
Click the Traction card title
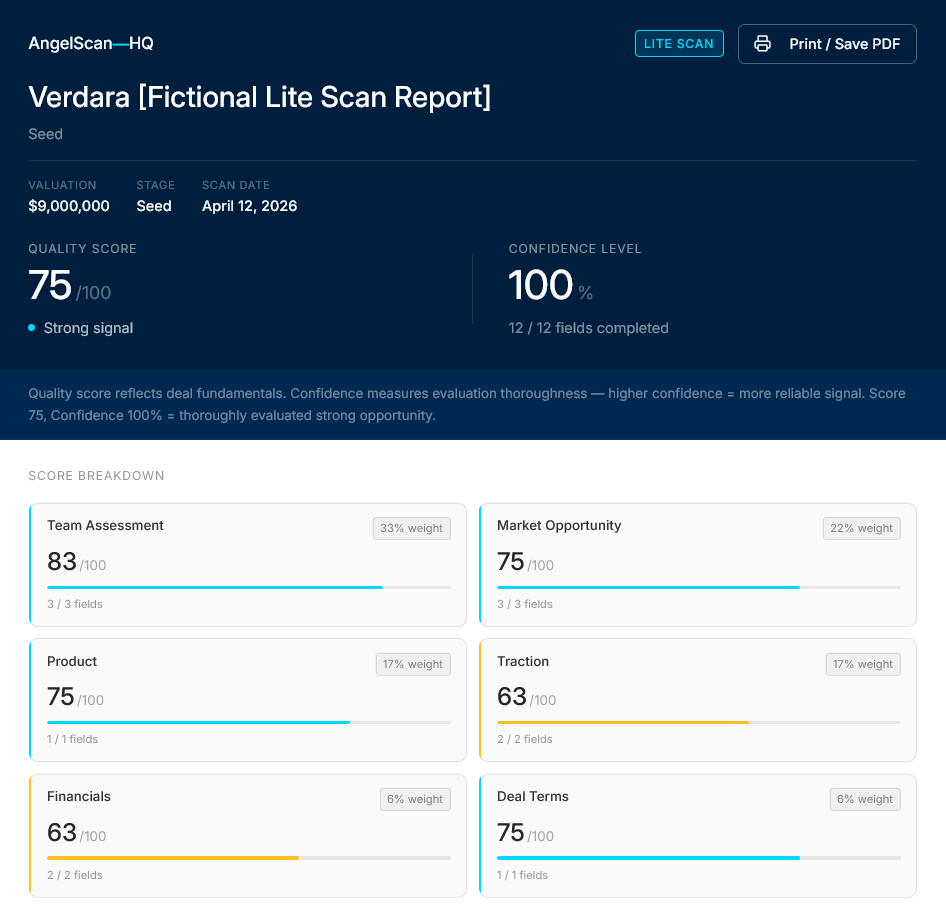tap(522, 661)
